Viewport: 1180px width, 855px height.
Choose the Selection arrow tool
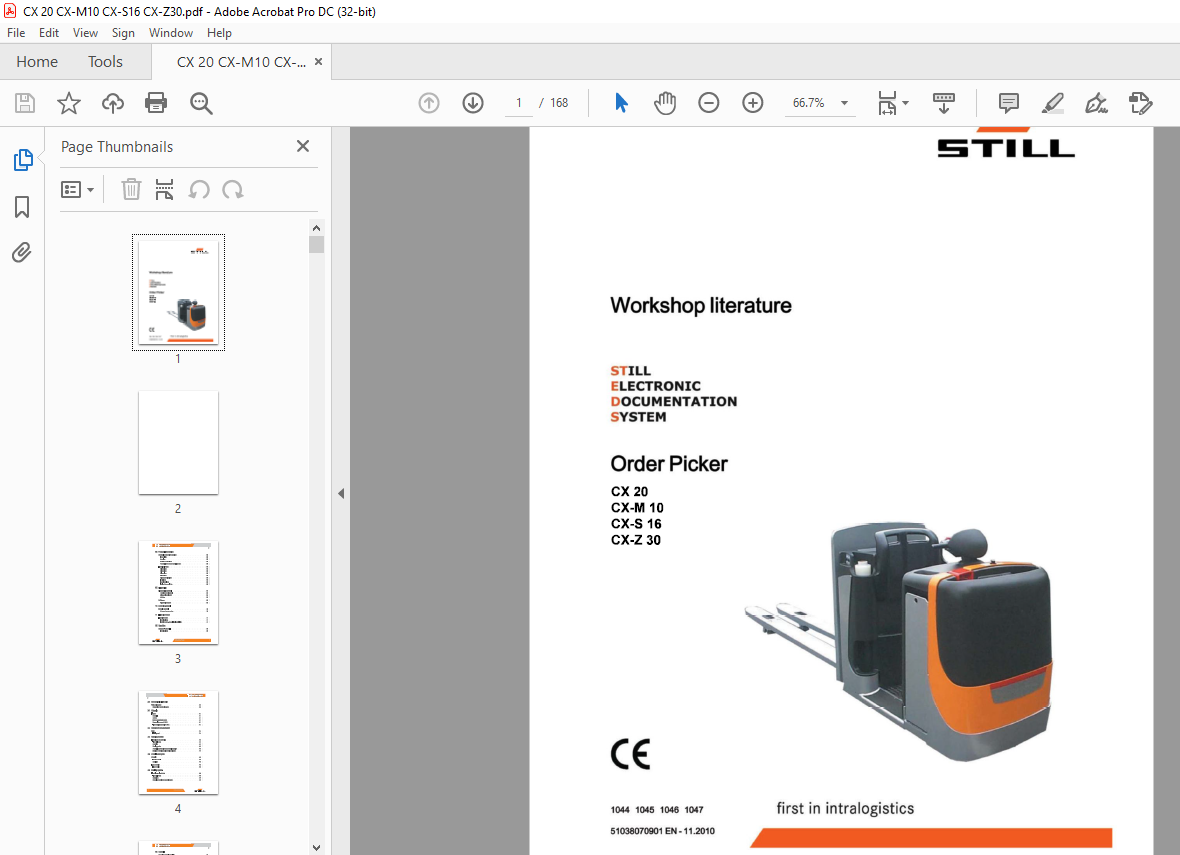click(x=621, y=103)
